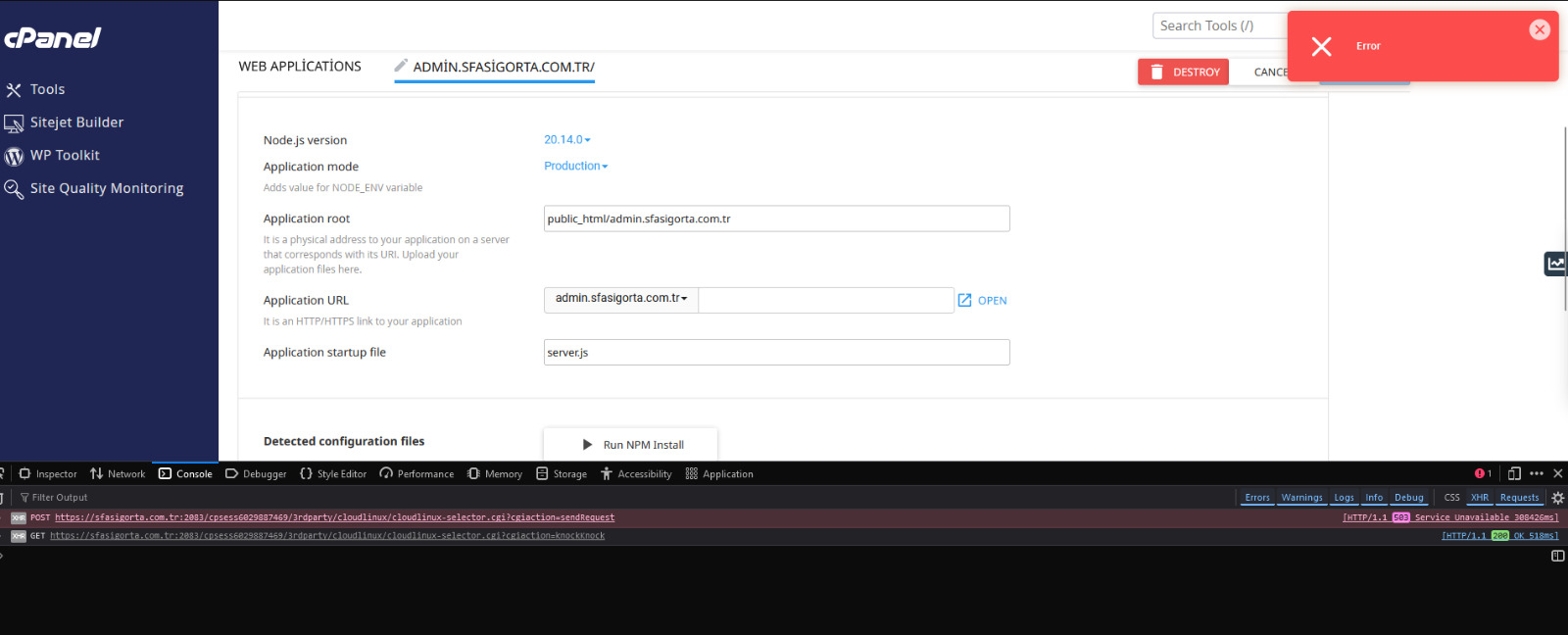Click the OPEN application link
This screenshot has height=635, width=1568.
point(982,300)
